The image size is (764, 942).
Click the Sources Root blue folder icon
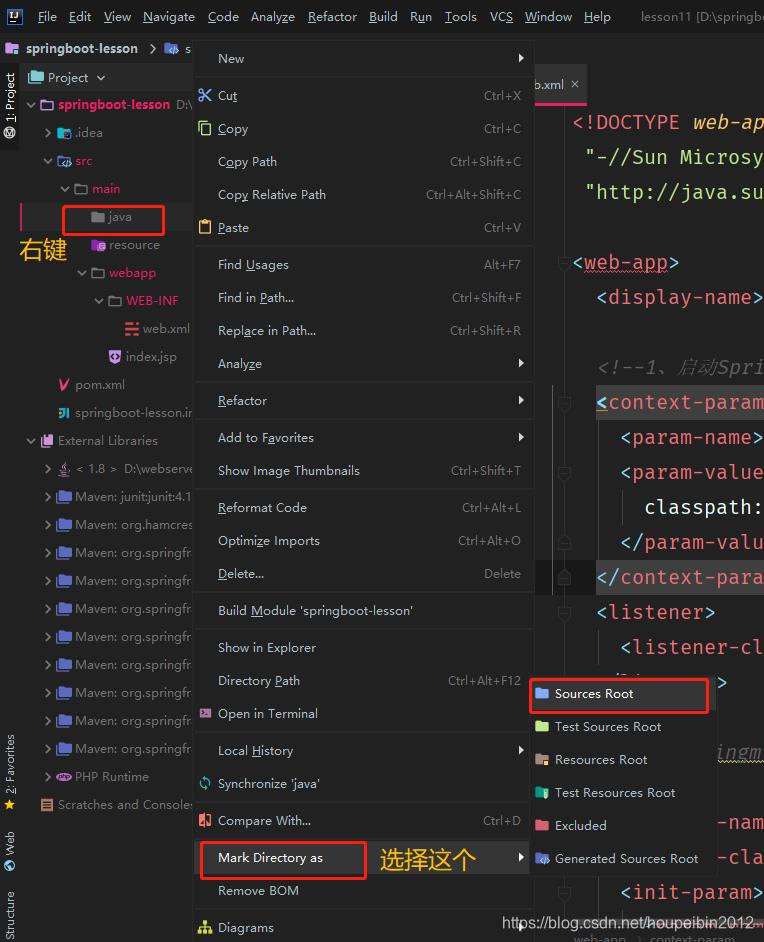tap(542, 693)
